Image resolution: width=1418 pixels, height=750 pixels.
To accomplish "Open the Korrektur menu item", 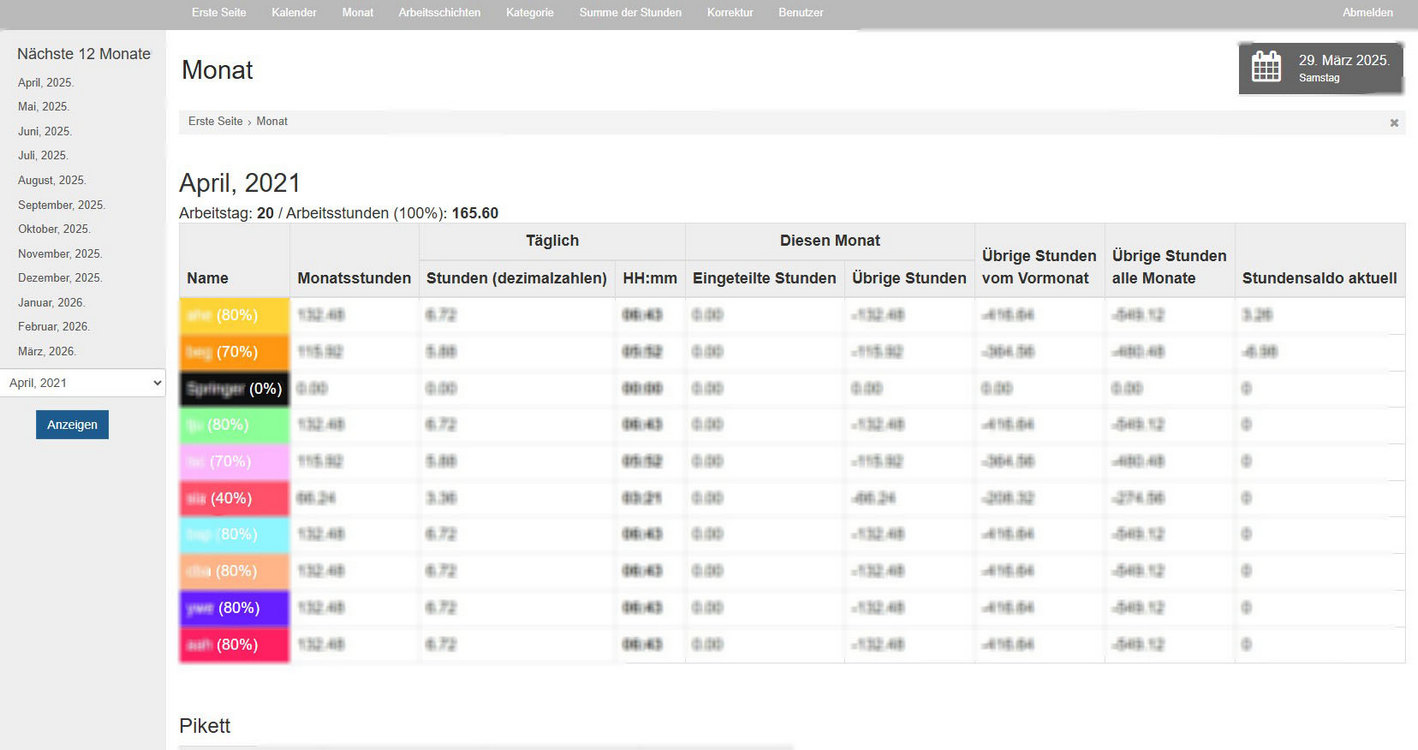I will pyautogui.click(x=730, y=13).
